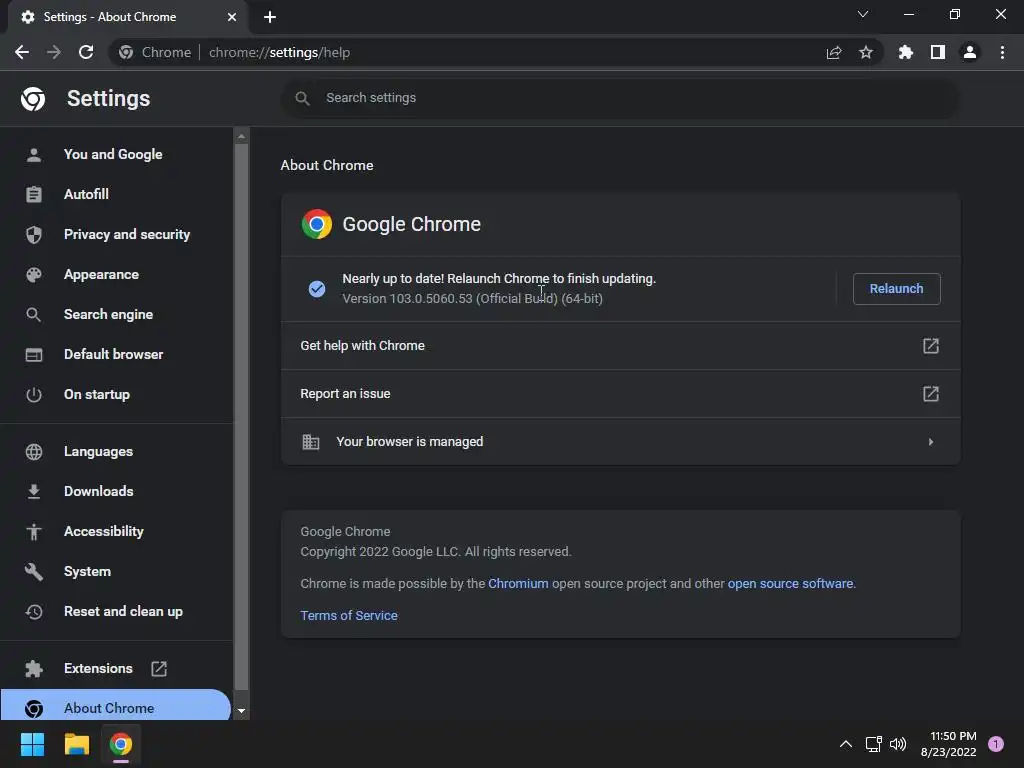This screenshot has width=1024, height=768.
Task: Click the Chrome icon in the taskbar
Action: [121, 744]
